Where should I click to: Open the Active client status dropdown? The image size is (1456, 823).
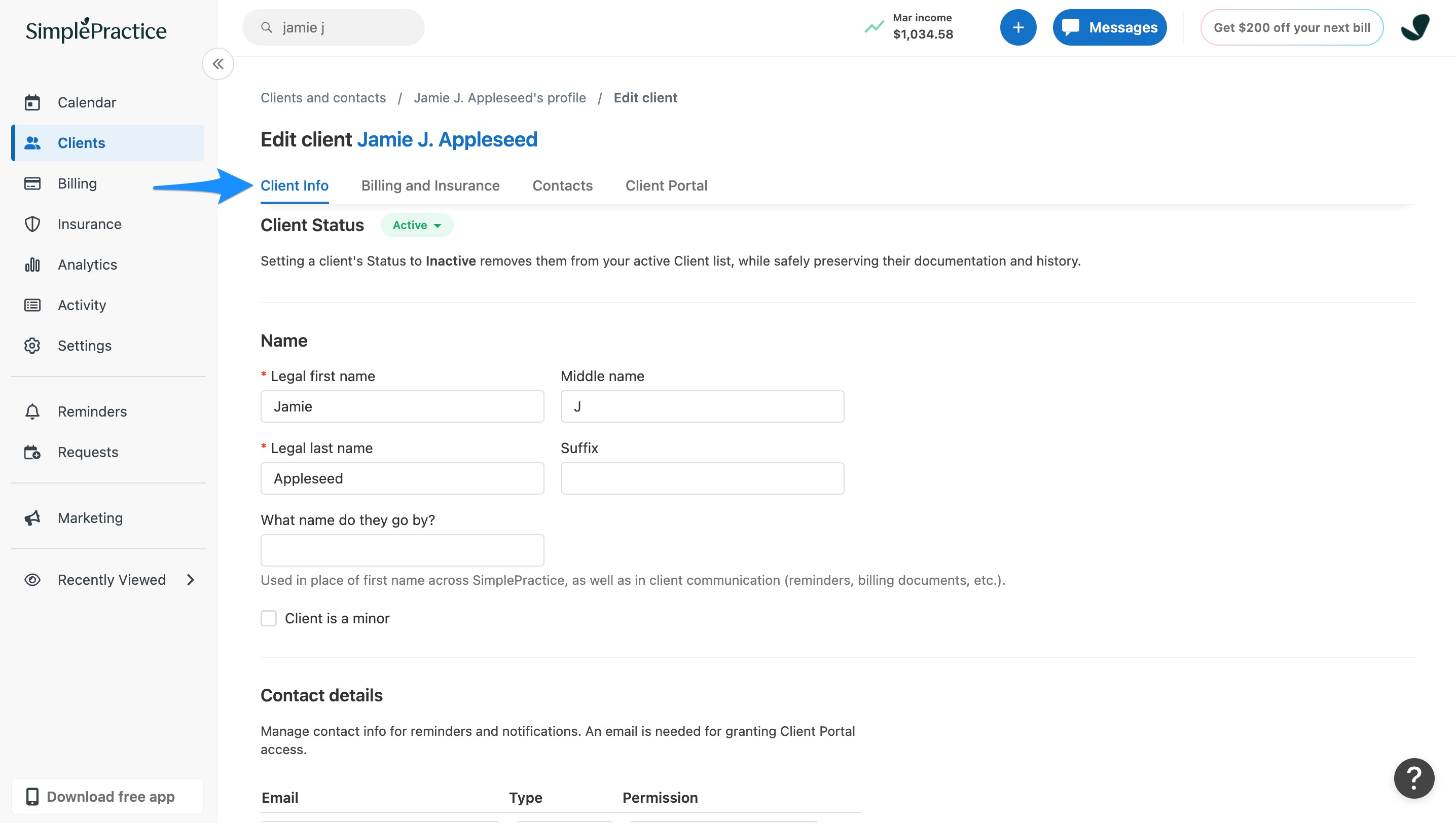tap(417, 225)
